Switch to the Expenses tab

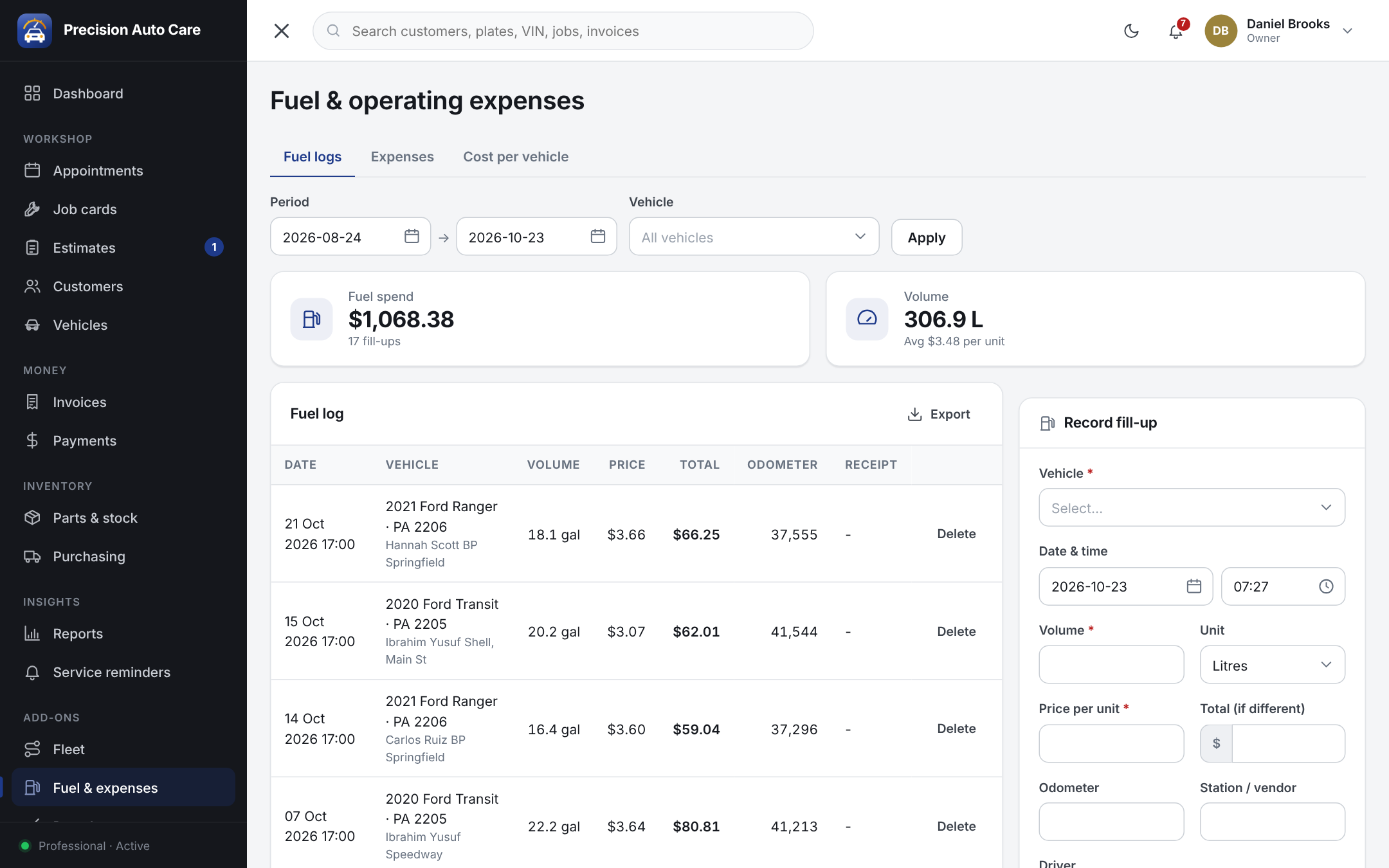(x=402, y=157)
